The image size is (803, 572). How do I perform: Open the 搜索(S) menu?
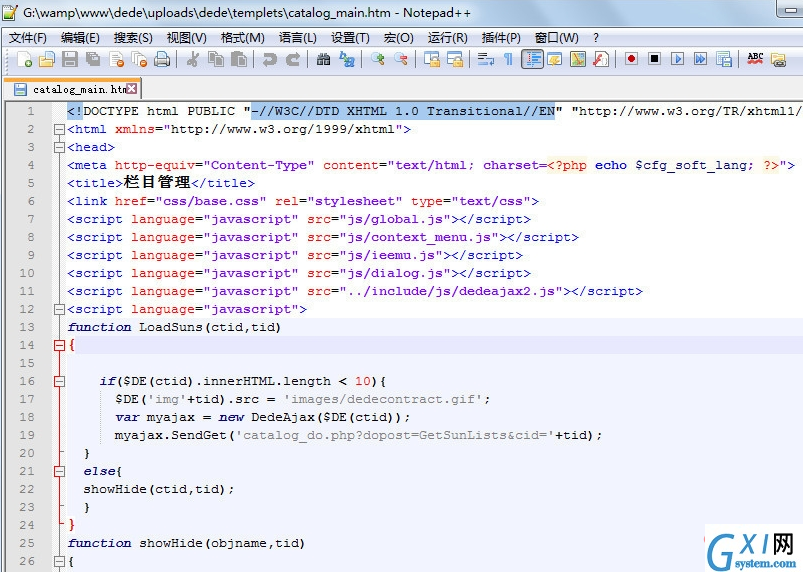tap(133, 38)
